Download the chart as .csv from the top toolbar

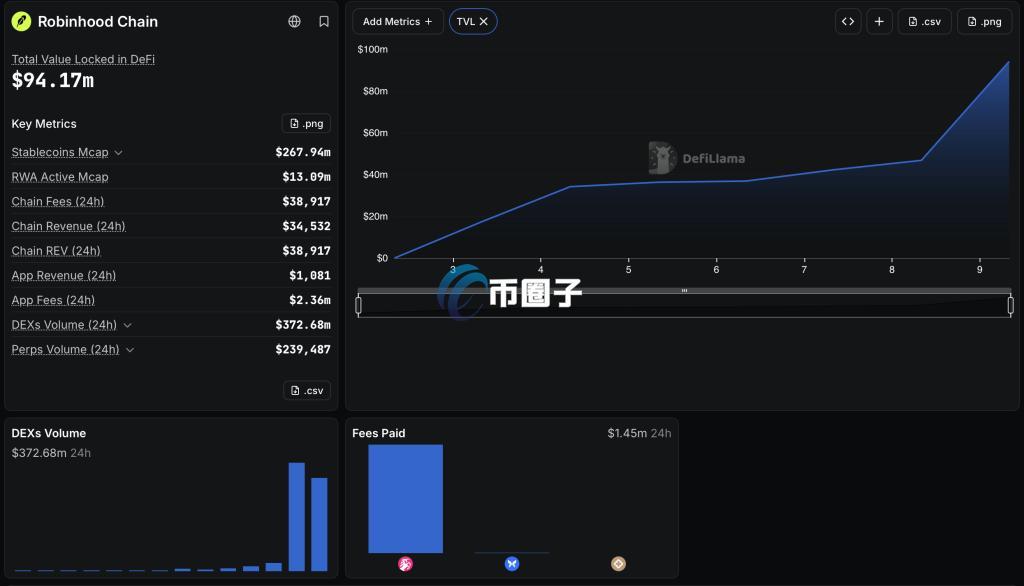click(x=925, y=22)
